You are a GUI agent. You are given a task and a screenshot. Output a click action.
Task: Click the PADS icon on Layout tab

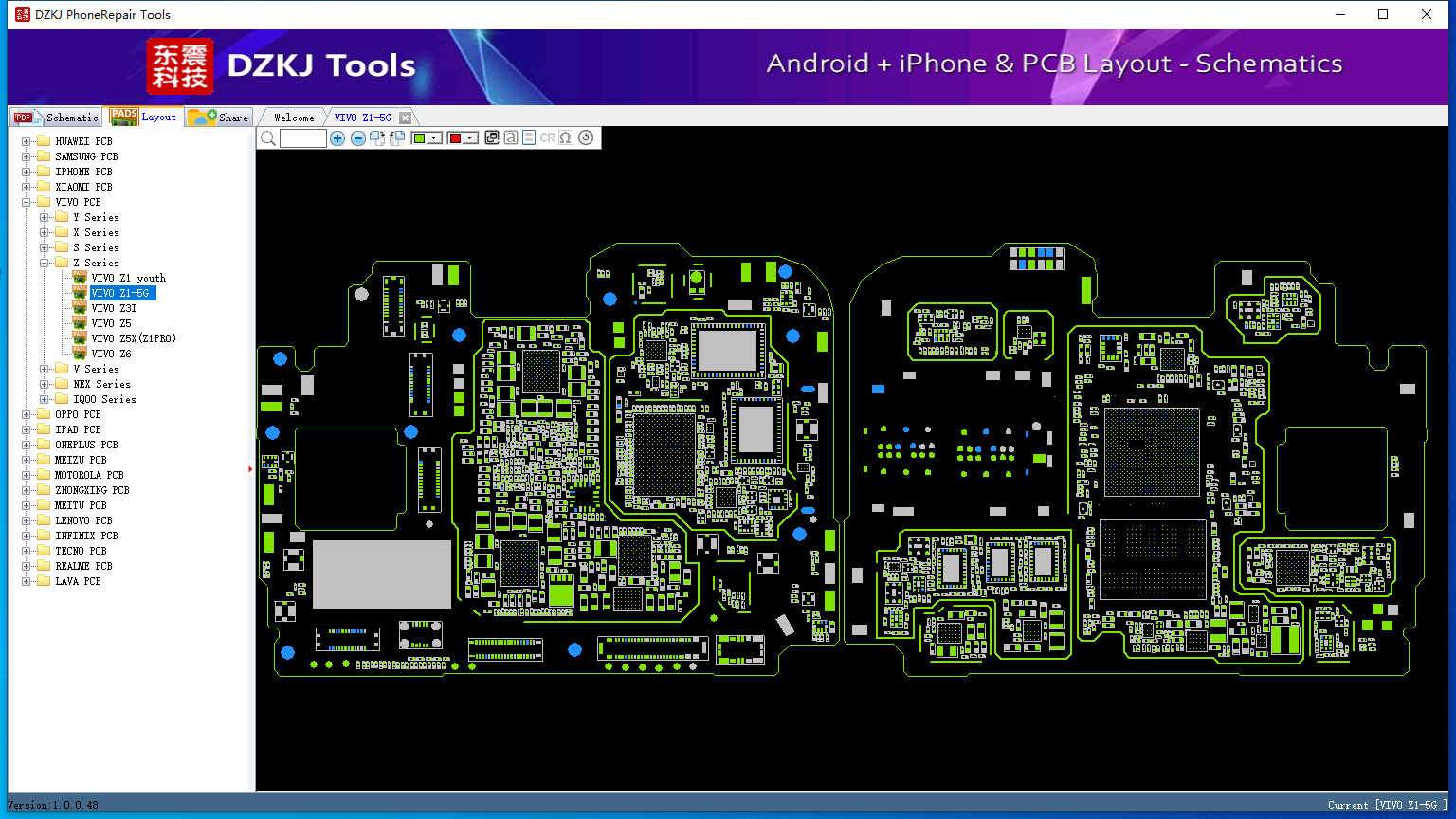[x=124, y=116]
